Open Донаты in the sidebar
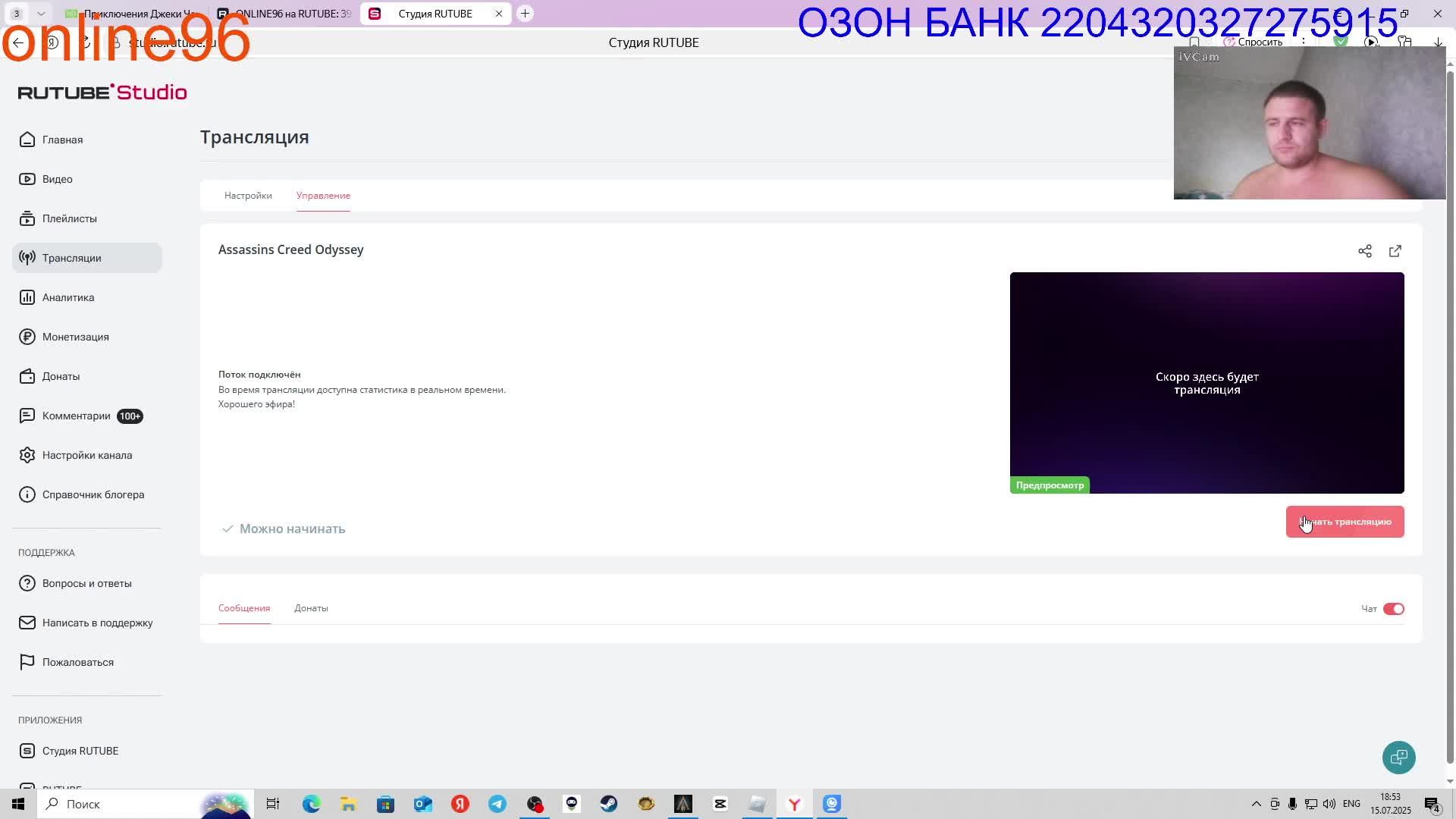This screenshot has height=819, width=1456. click(x=61, y=376)
